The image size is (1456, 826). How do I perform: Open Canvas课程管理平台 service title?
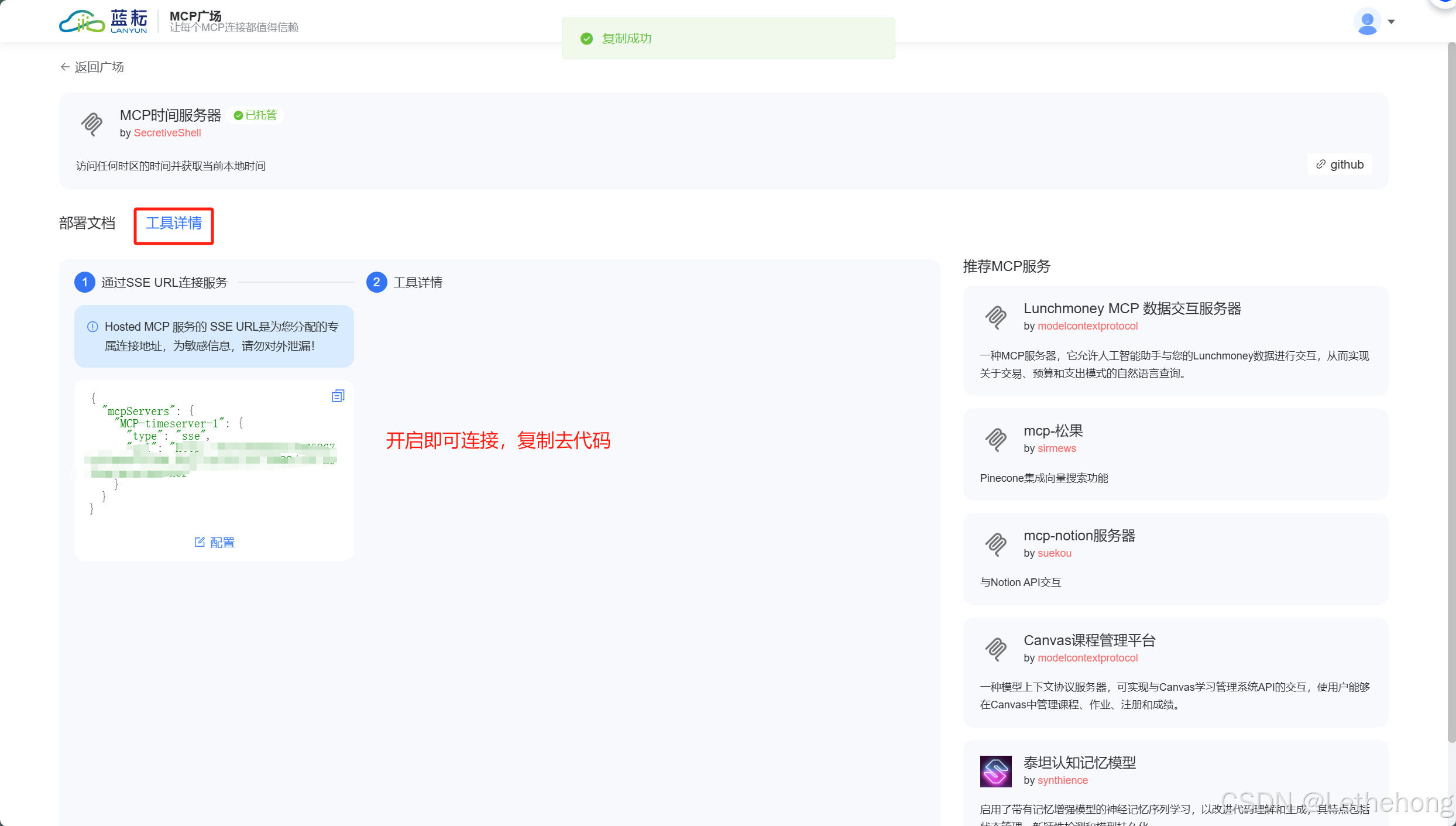pyautogui.click(x=1090, y=640)
